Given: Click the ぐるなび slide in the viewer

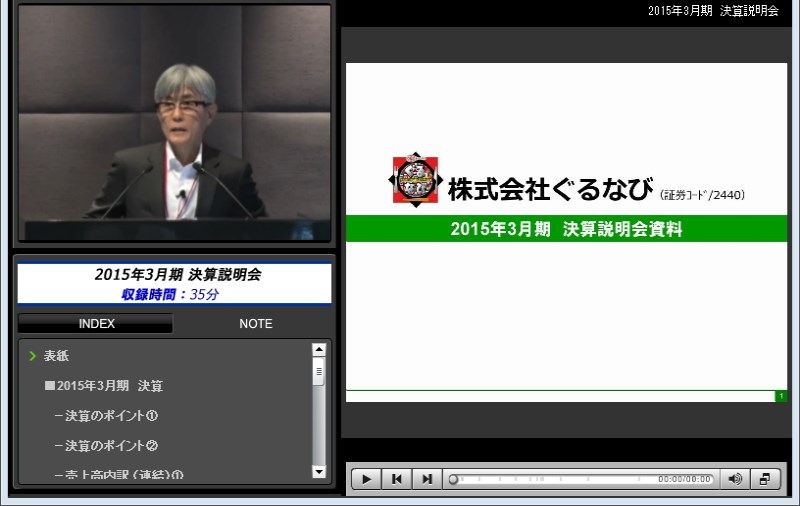Looking at the screenshot, I should point(566,232).
